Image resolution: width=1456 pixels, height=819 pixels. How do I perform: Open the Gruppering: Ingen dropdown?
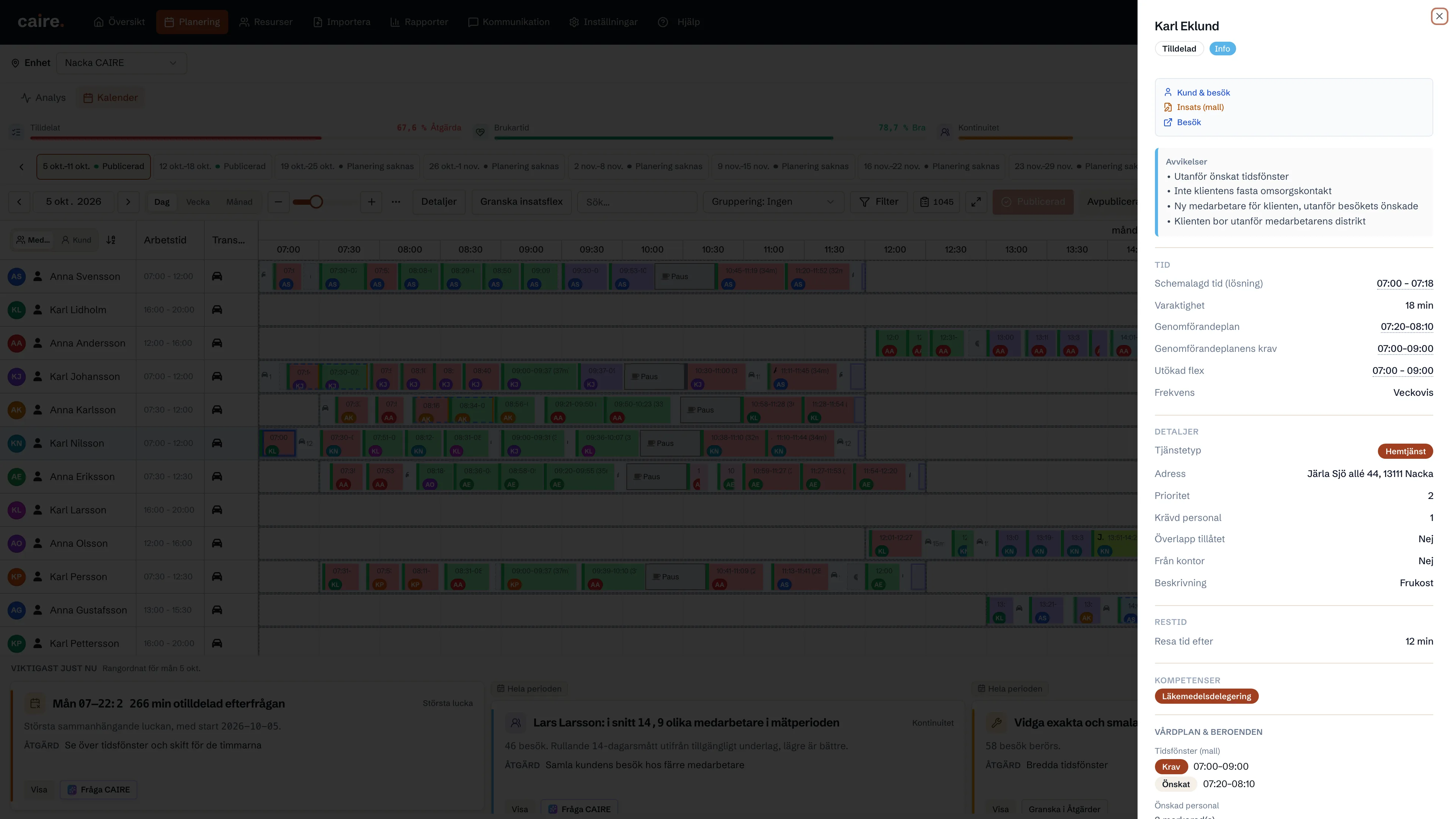(773, 202)
